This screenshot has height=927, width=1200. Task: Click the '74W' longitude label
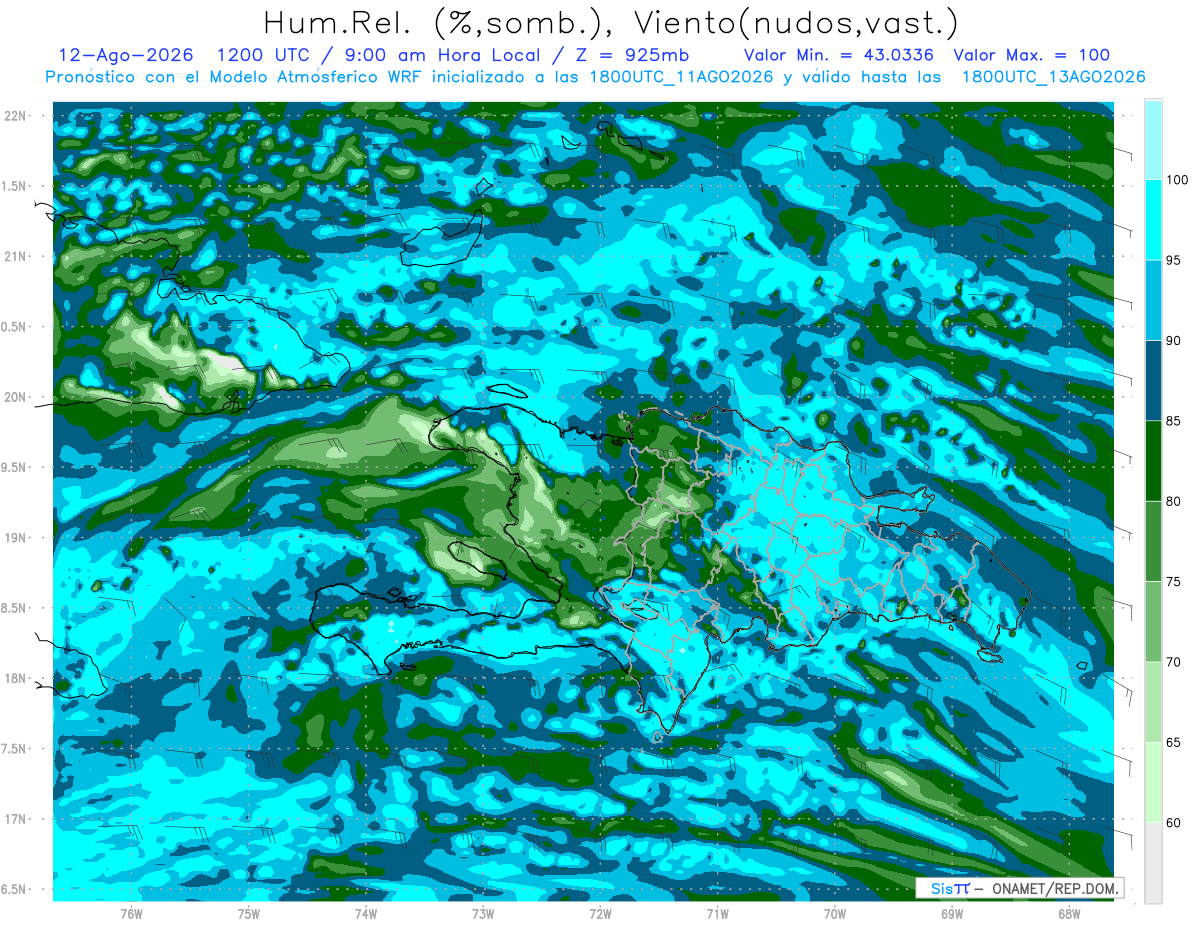(x=366, y=914)
